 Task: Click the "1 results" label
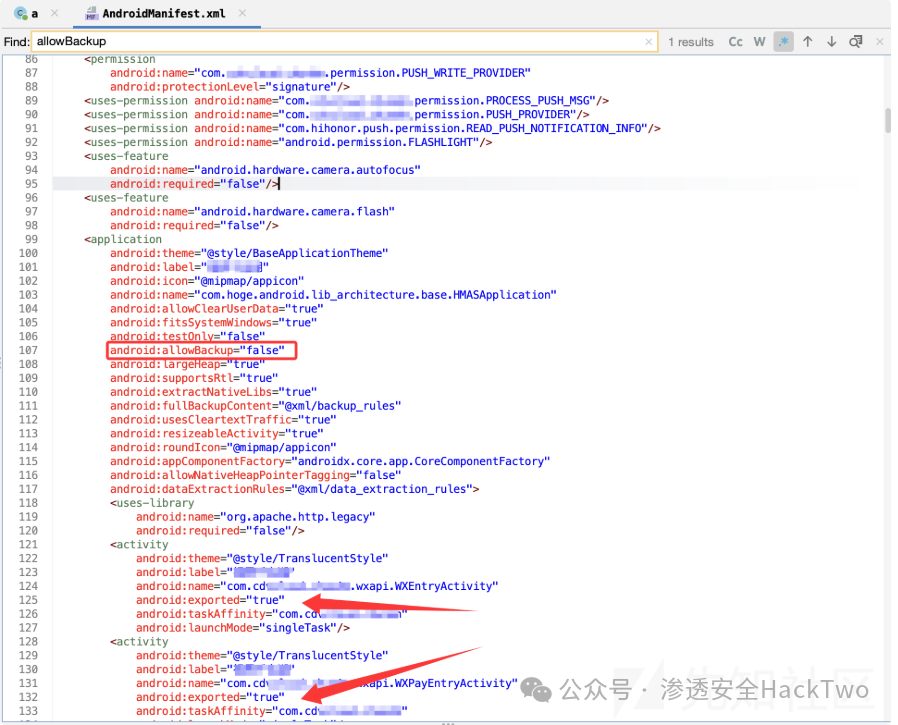[691, 42]
